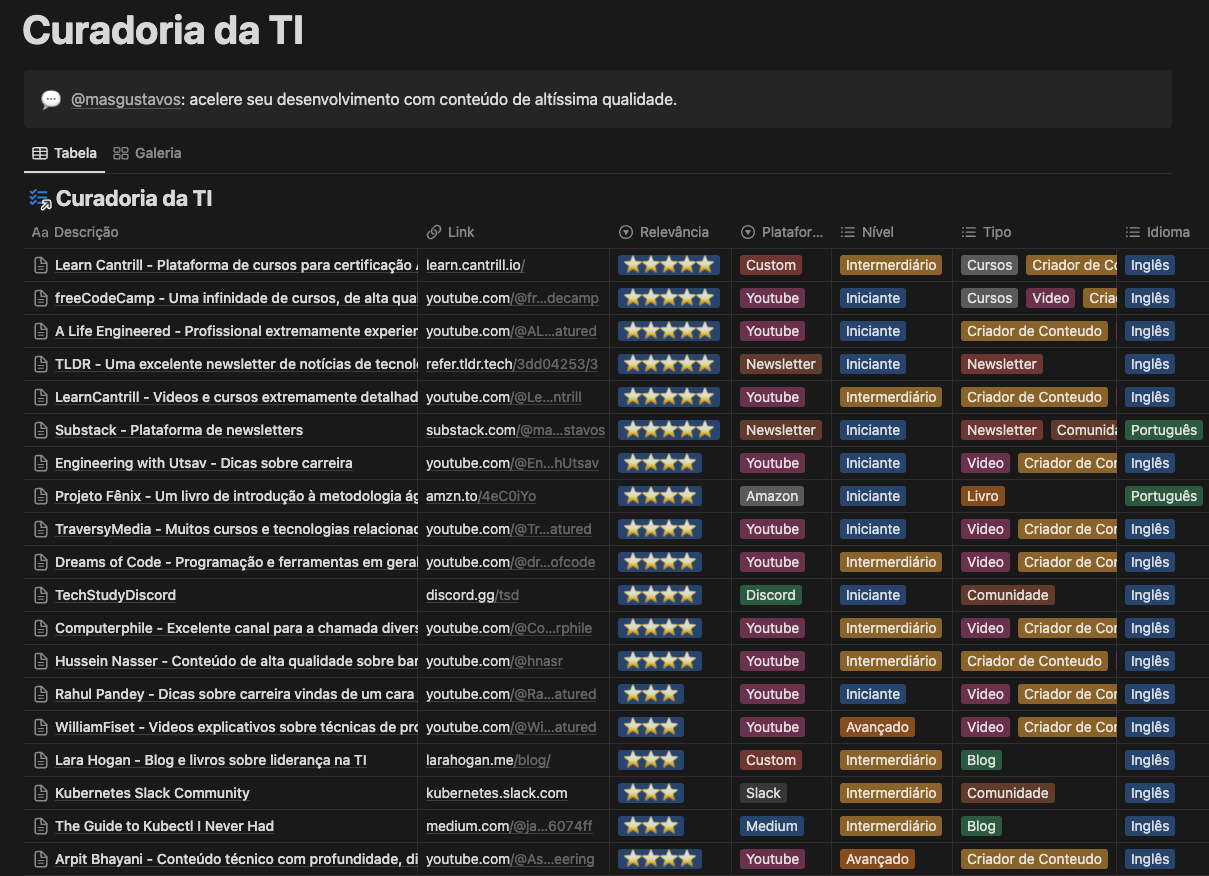Click the speech bubble callout icon
The height and width of the screenshot is (876, 1209).
51,100
